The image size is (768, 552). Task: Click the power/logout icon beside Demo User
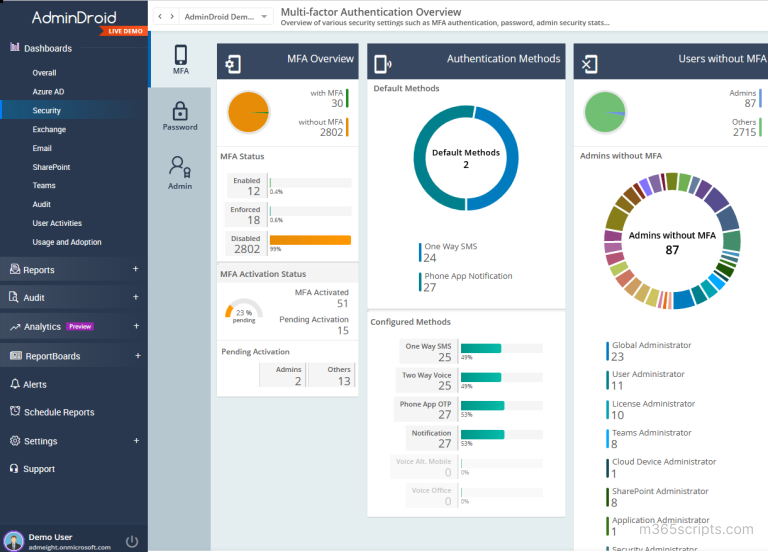[x=132, y=541]
